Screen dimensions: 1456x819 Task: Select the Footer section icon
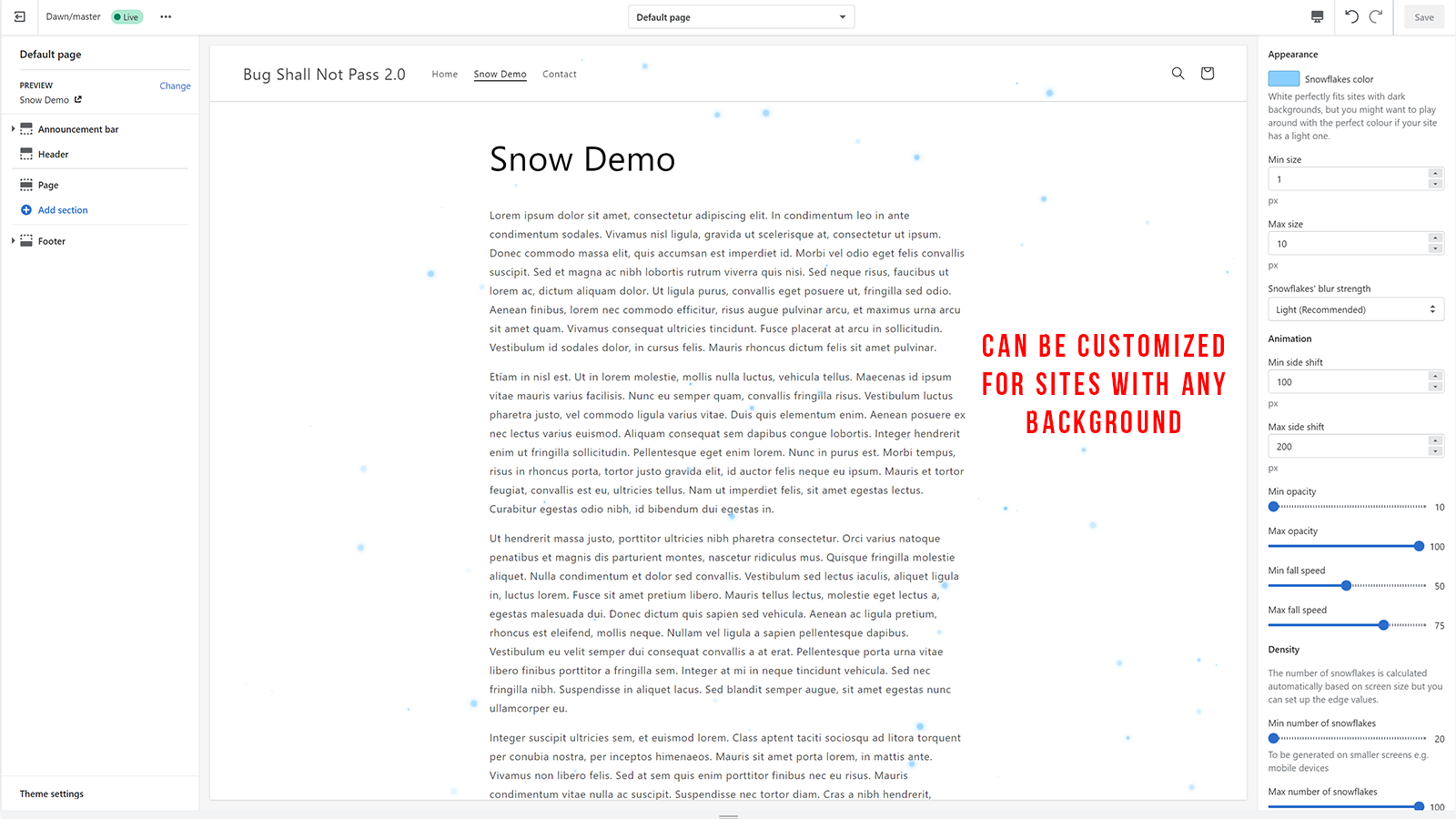pyautogui.click(x=26, y=241)
